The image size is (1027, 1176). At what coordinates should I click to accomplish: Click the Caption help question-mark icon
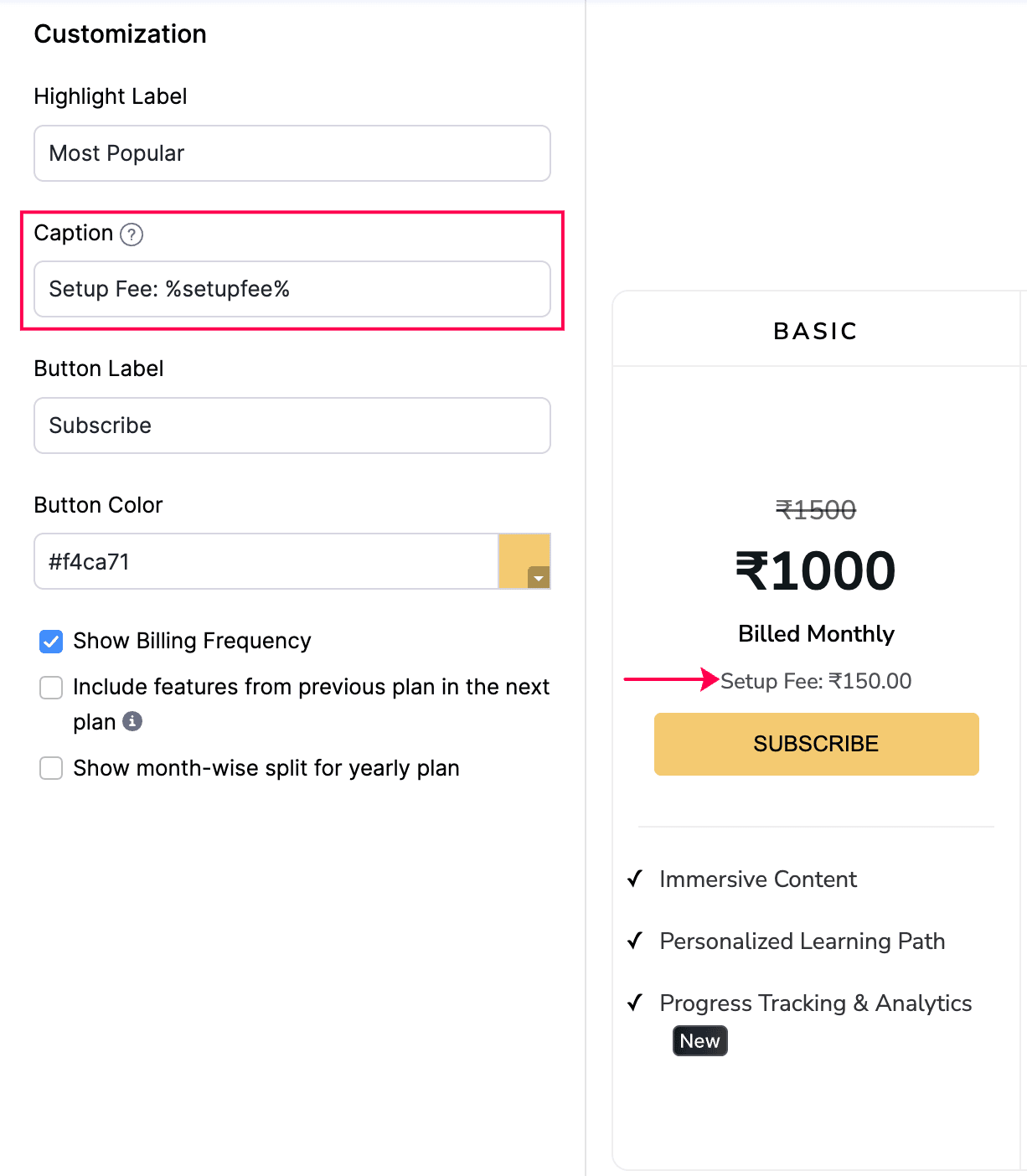click(x=132, y=235)
